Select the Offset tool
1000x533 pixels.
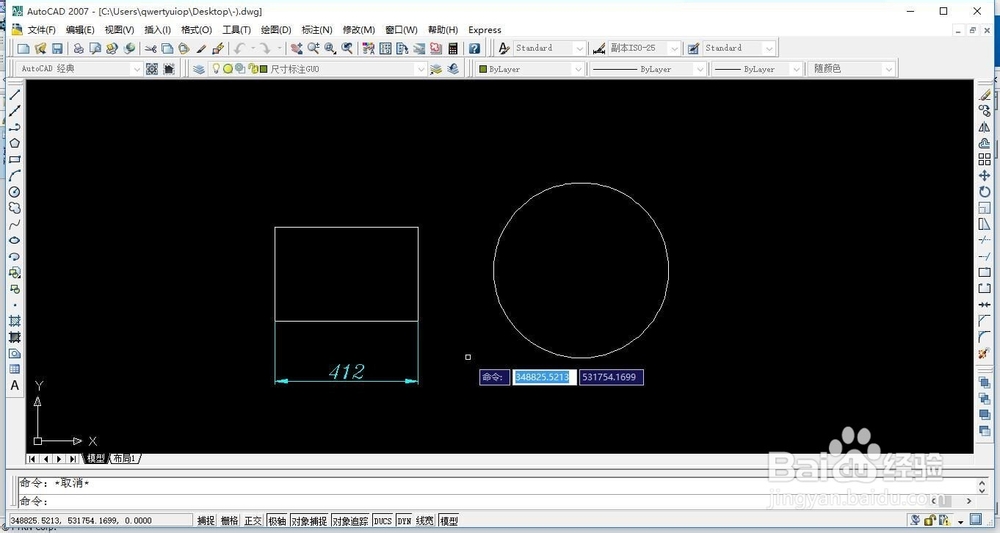click(985, 143)
